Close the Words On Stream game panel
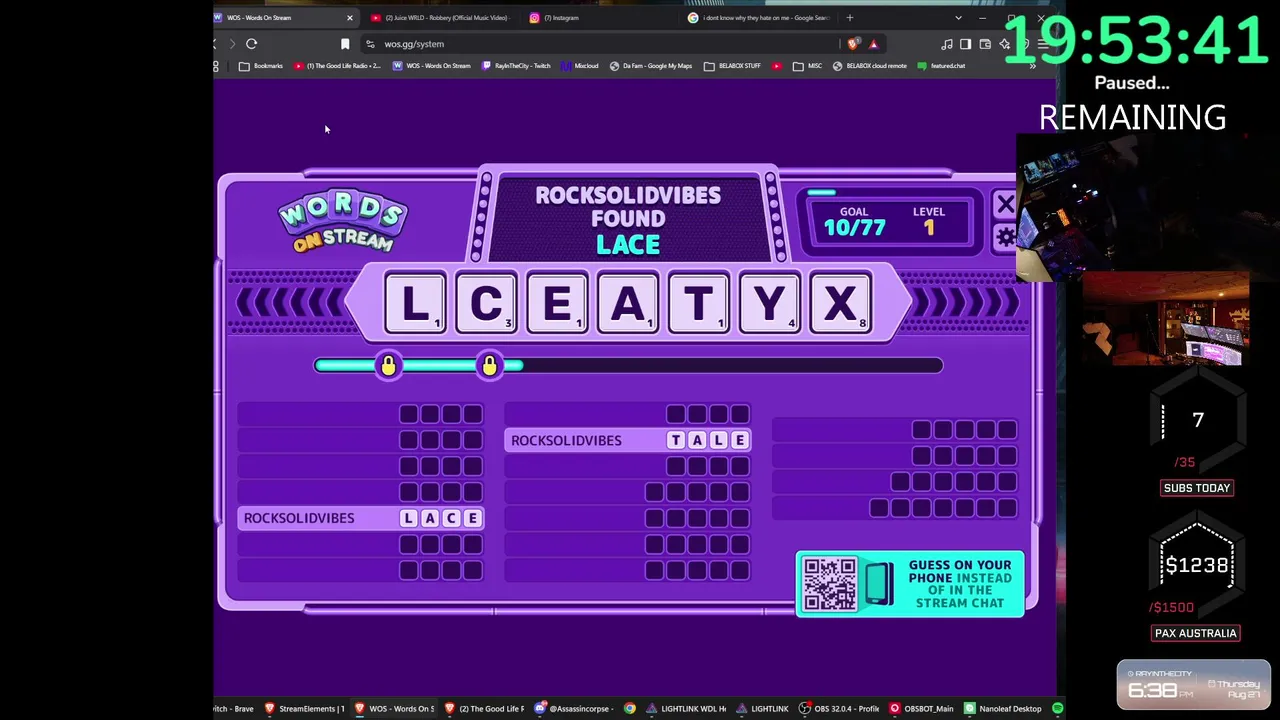Screen dimensions: 1280x720 [1005, 205]
